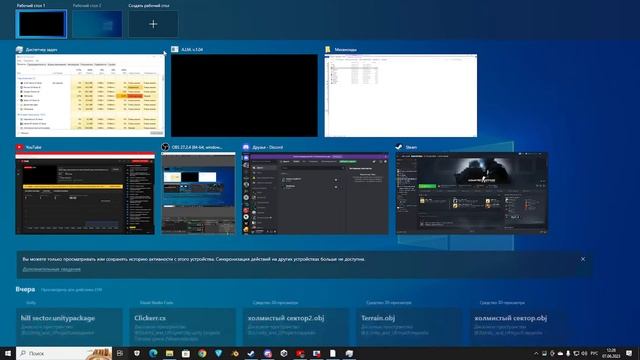Open the notification center icon
This screenshot has height=360, width=640.
629,353
